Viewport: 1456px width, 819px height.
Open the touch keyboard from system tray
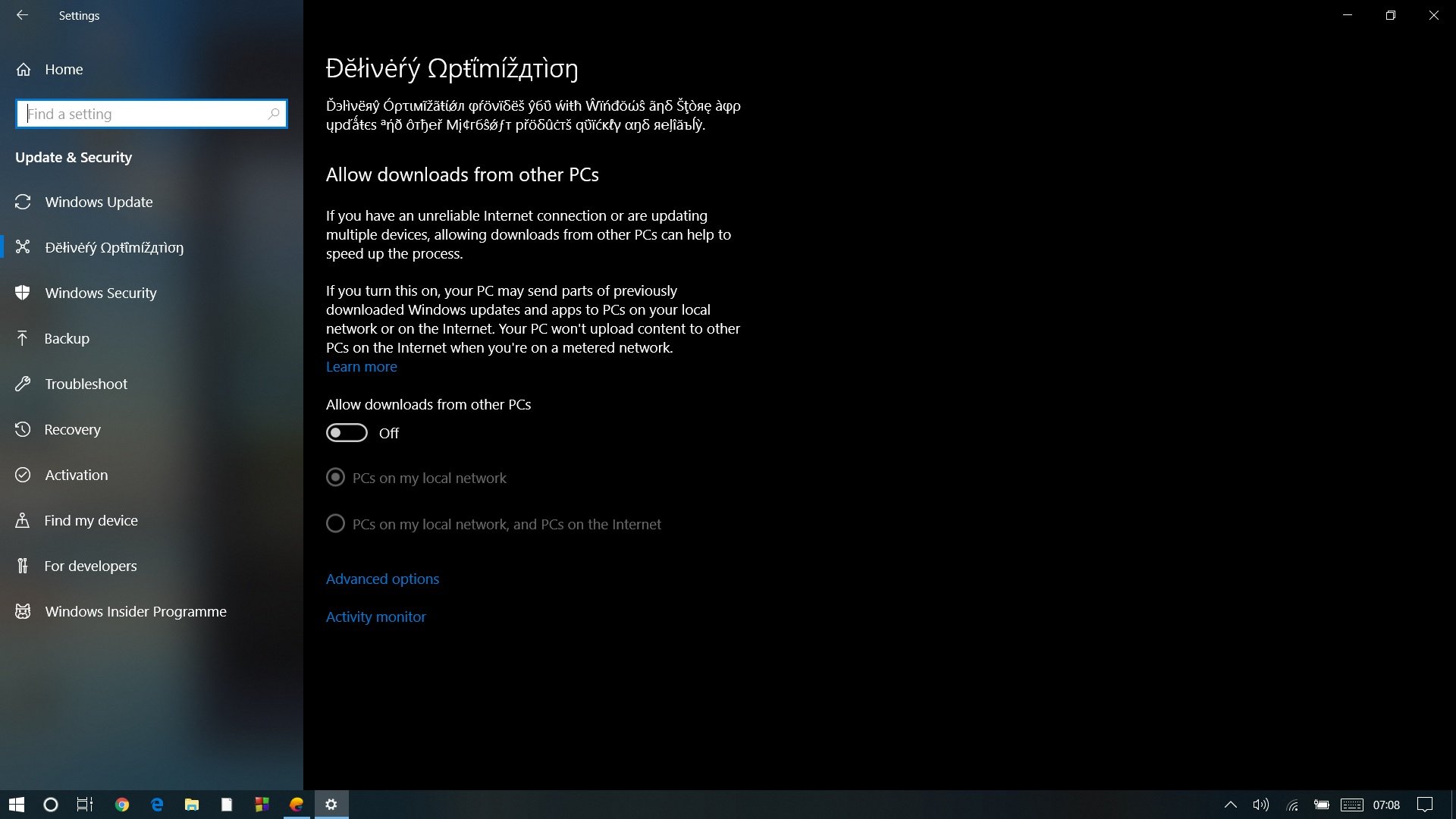pos(1352,805)
